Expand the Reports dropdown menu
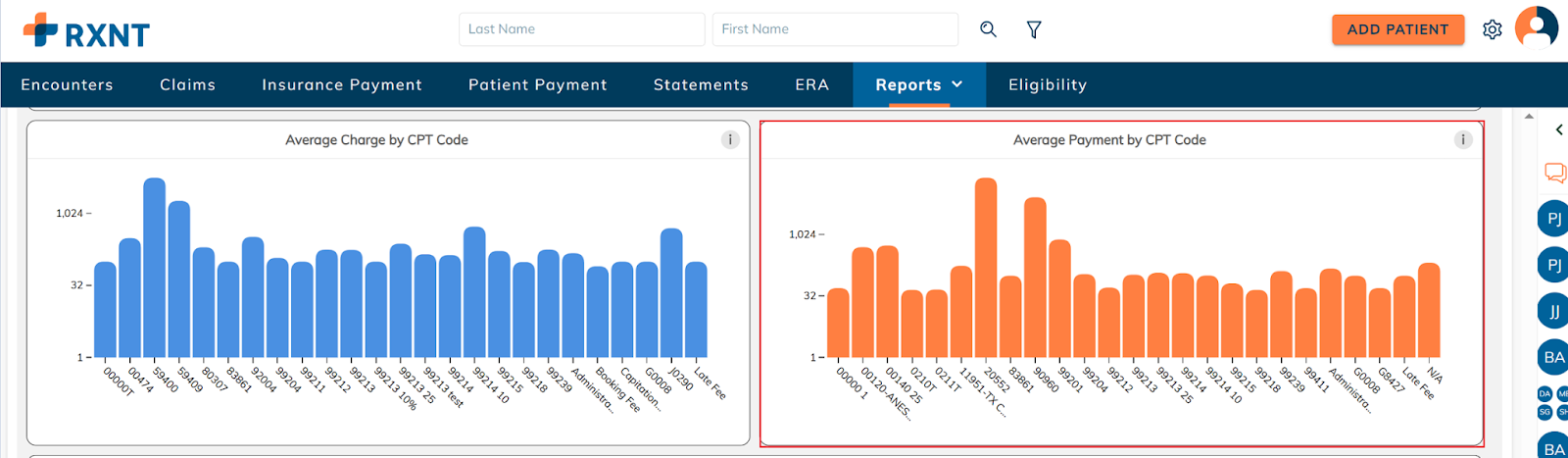The width and height of the screenshot is (1568, 458). point(918,85)
